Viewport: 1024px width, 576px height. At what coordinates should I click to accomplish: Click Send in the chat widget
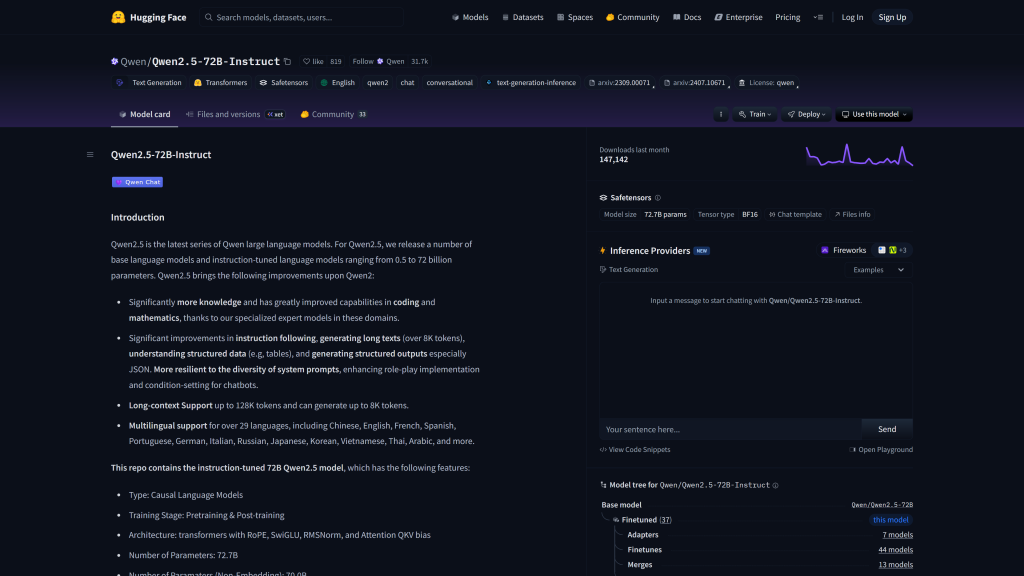point(887,429)
